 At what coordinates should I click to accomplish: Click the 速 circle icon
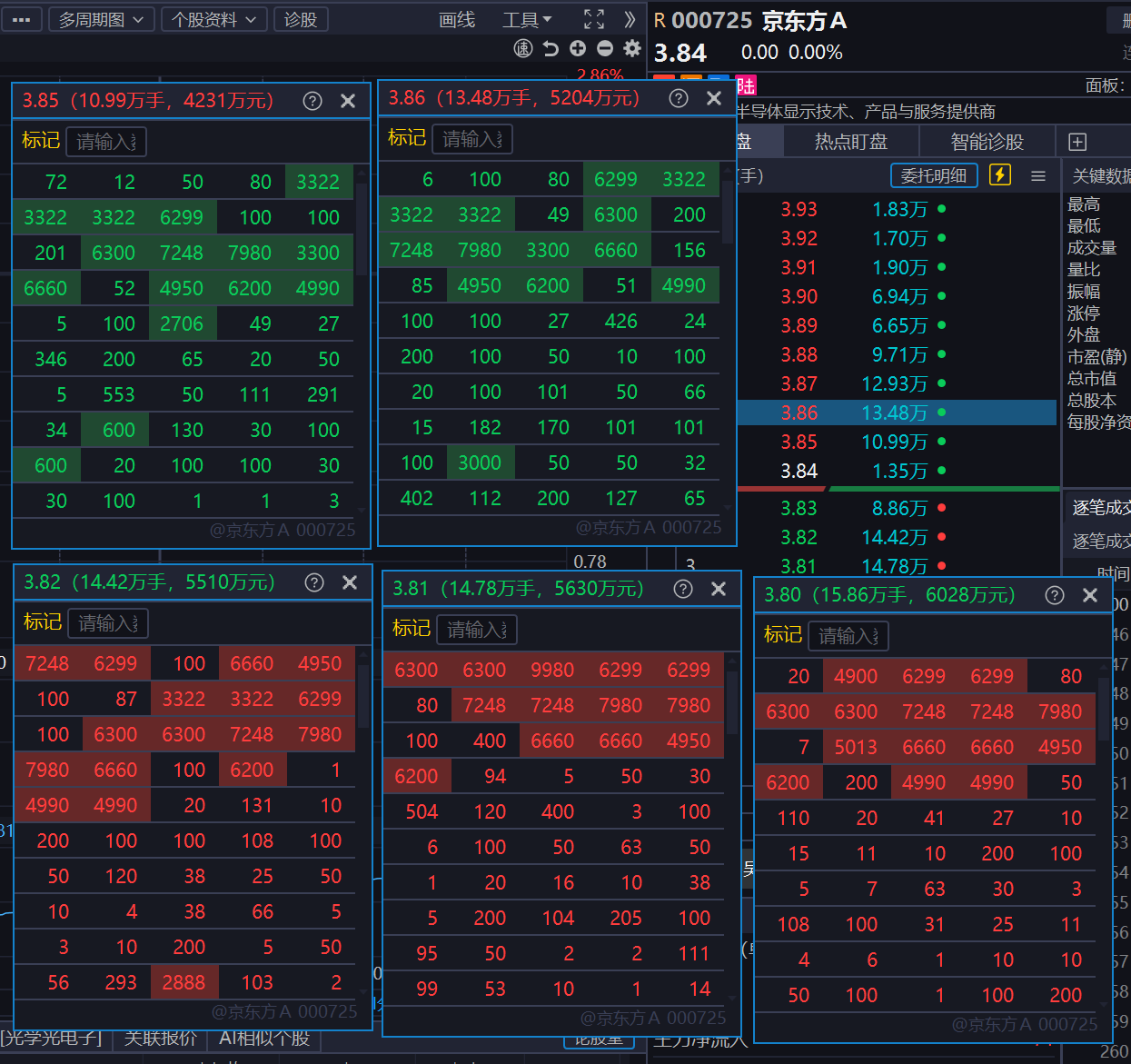click(523, 48)
